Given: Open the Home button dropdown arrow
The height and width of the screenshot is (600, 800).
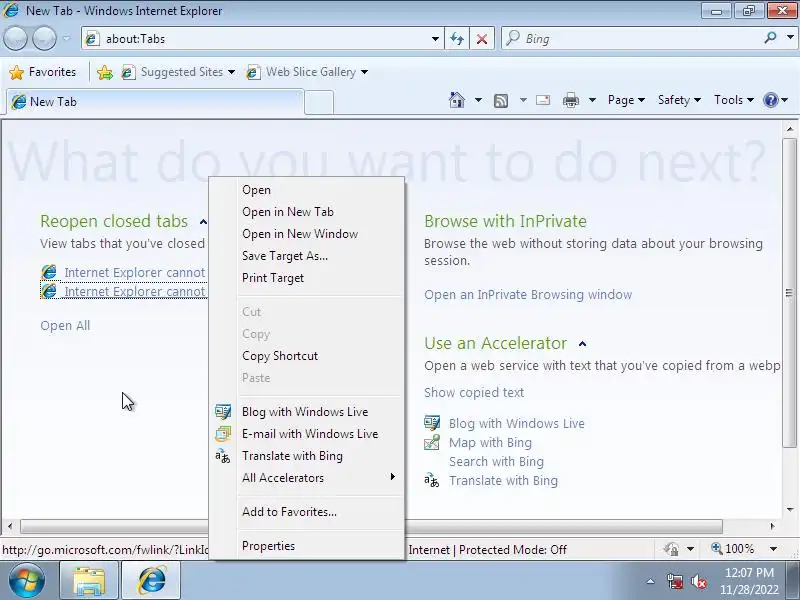Looking at the screenshot, I should point(478,100).
